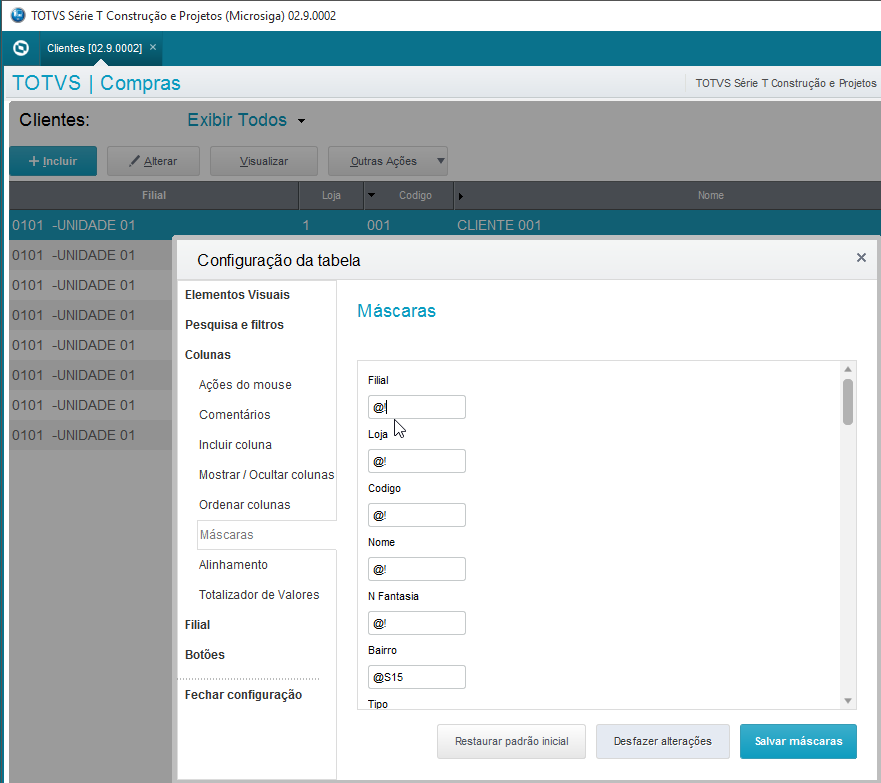
Task: Close the Configuração da tabela dialog
Action: [x=861, y=257]
